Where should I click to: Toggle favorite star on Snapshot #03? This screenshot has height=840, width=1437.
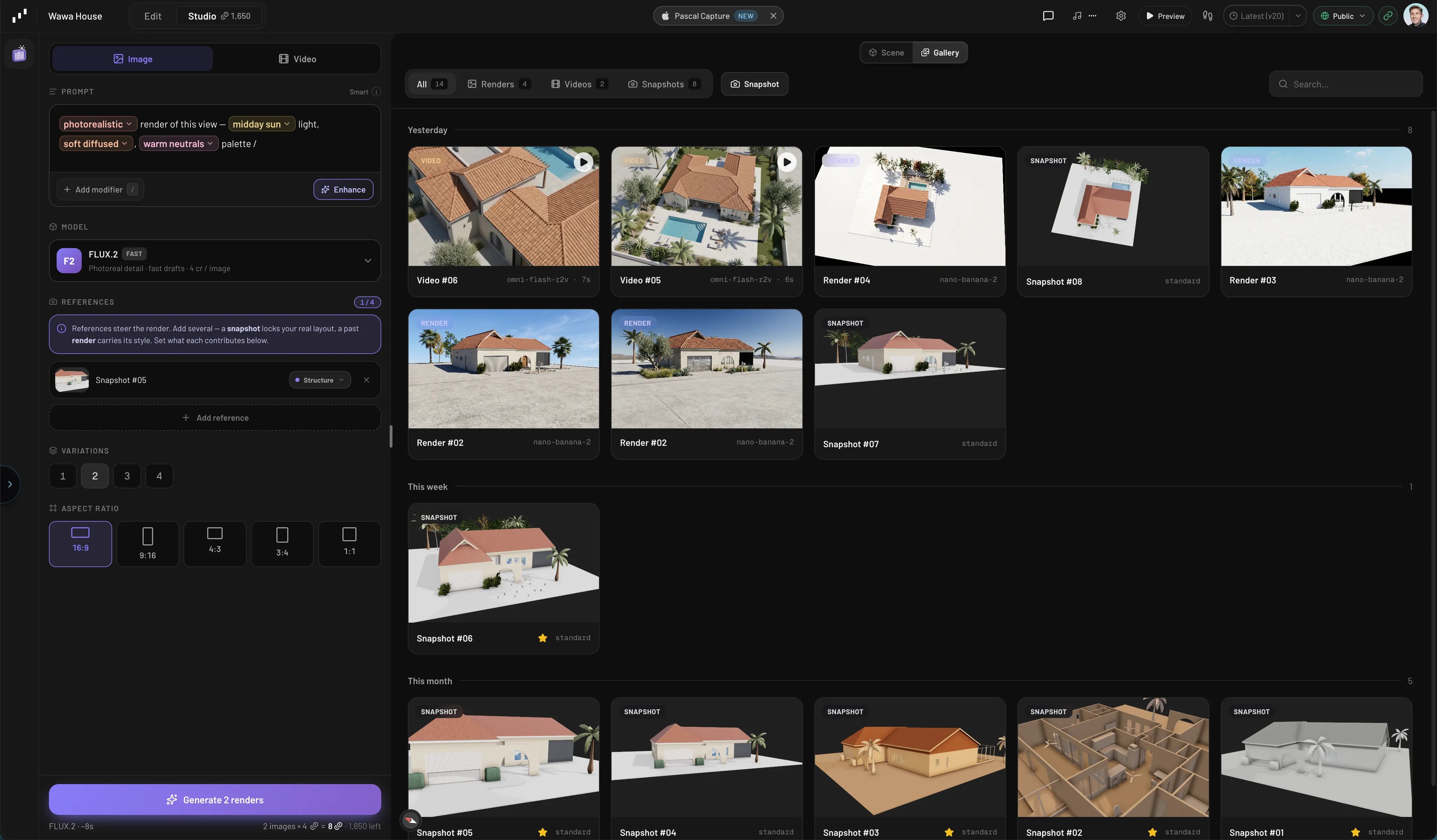pyautogui.click(x=949, y=833)
